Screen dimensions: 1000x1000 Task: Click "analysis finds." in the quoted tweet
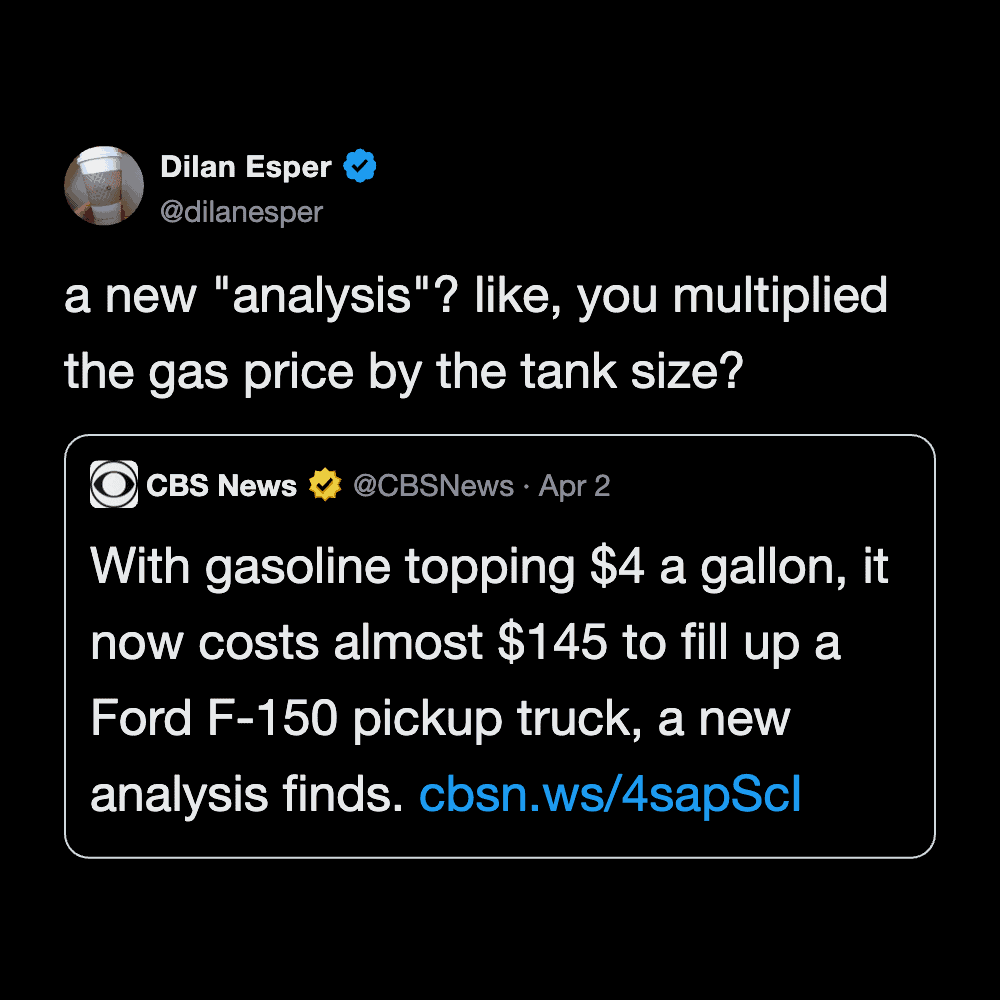pos(247,795)
